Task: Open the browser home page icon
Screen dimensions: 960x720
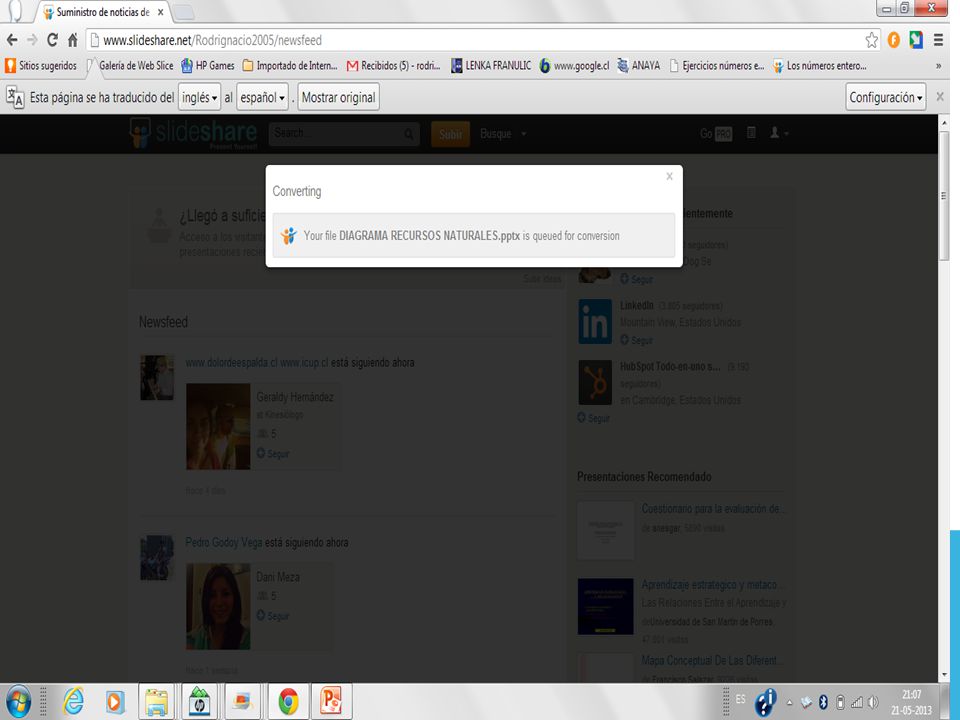Action: [x=73, y=40]
